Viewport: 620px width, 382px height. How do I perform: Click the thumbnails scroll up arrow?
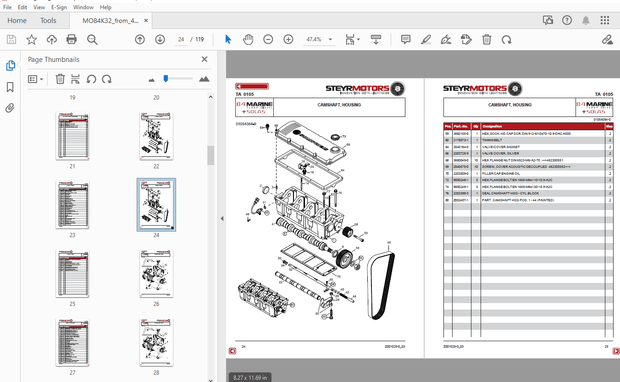pos(210,97)
